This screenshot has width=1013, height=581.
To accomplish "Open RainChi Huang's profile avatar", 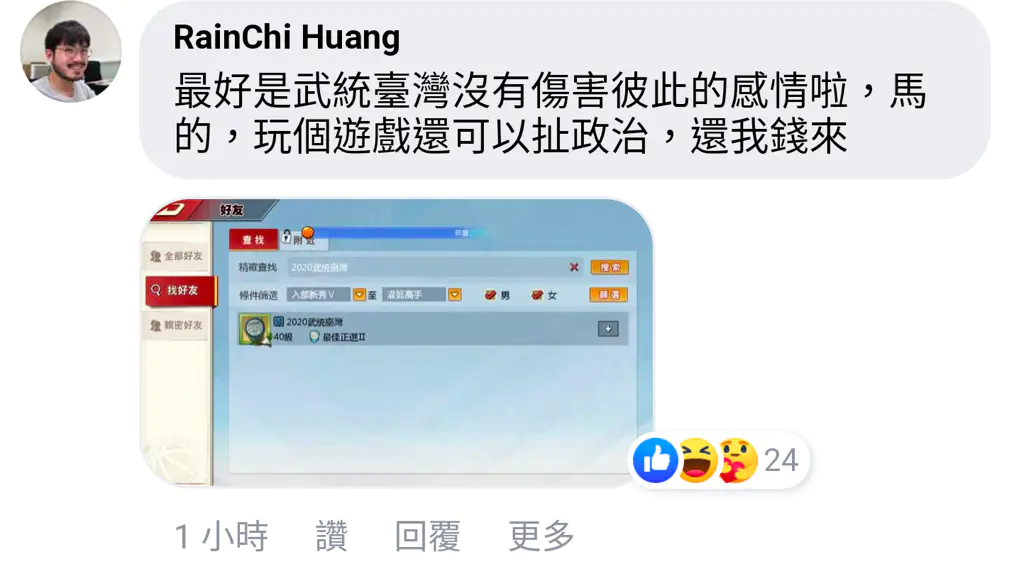I will pyautogui.click(x=70, y=52).
